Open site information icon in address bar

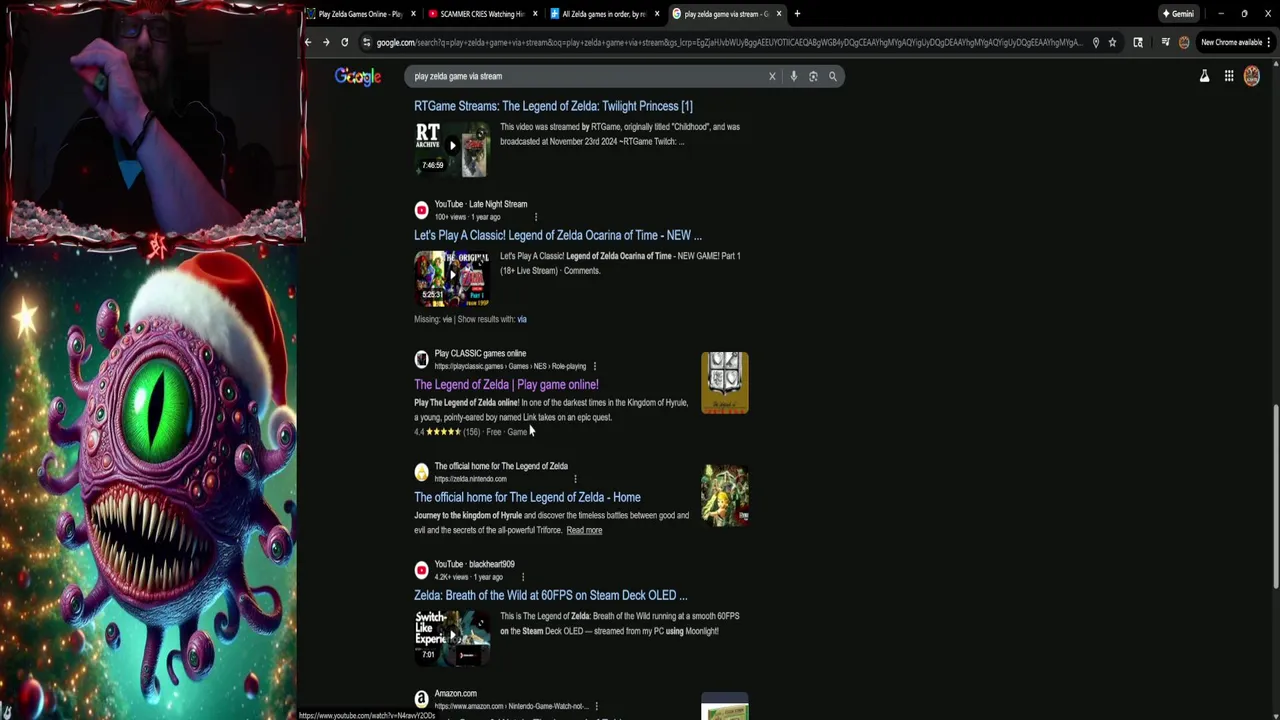tap(367, 42)
